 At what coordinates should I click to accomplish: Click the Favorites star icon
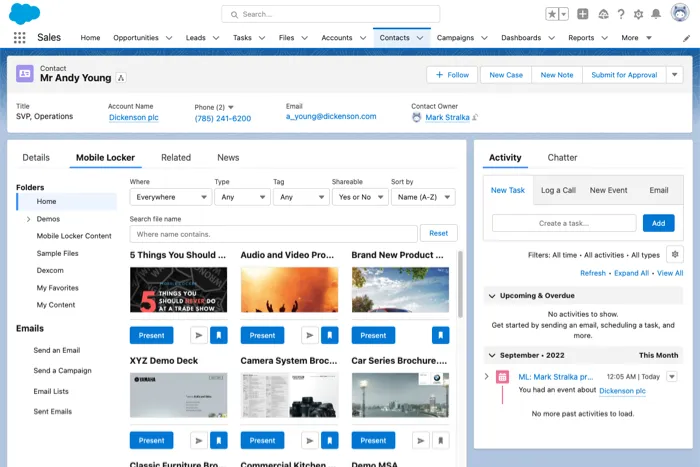[552, 14]
